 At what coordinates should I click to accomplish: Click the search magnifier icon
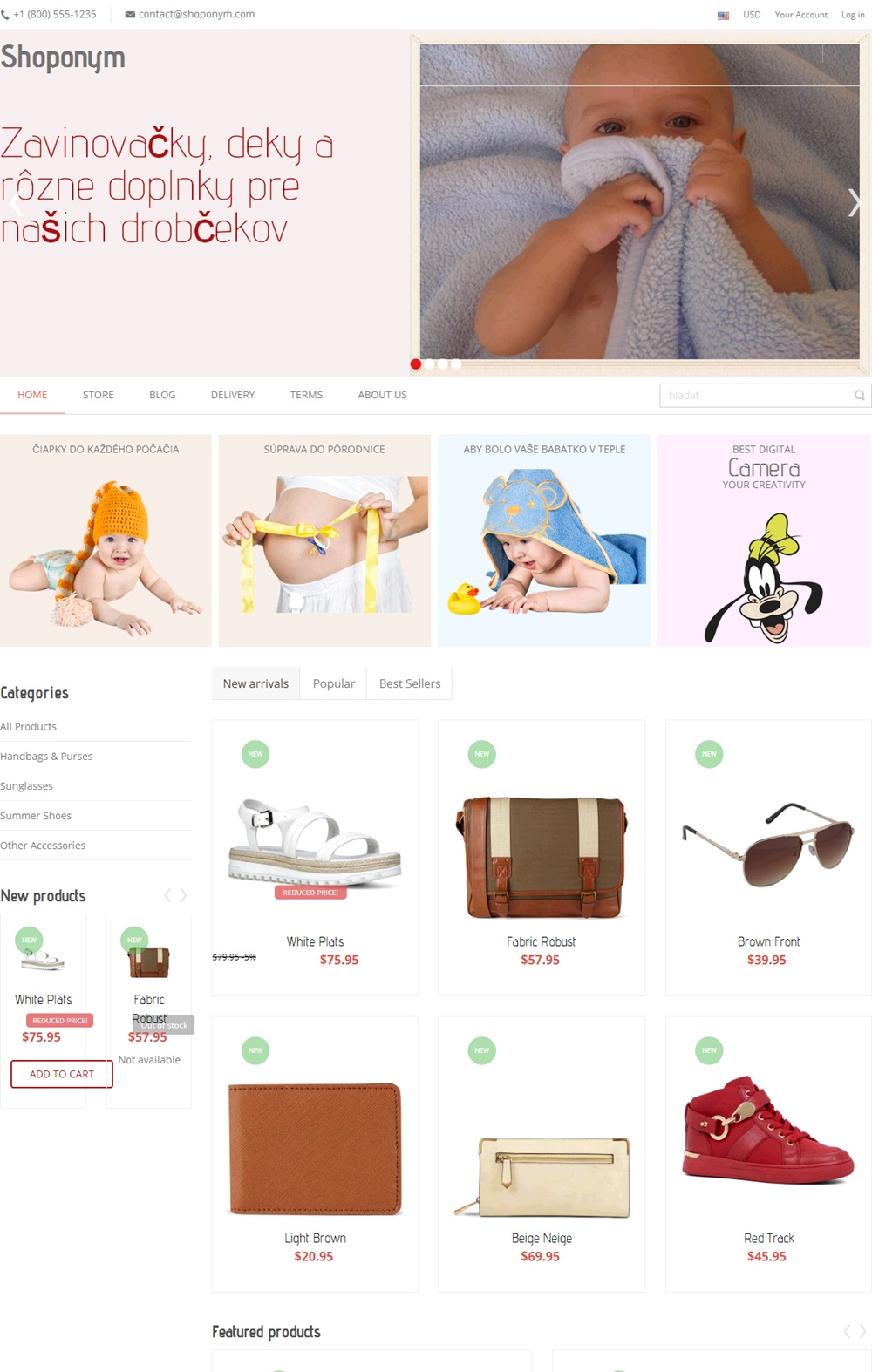[859, 395]
